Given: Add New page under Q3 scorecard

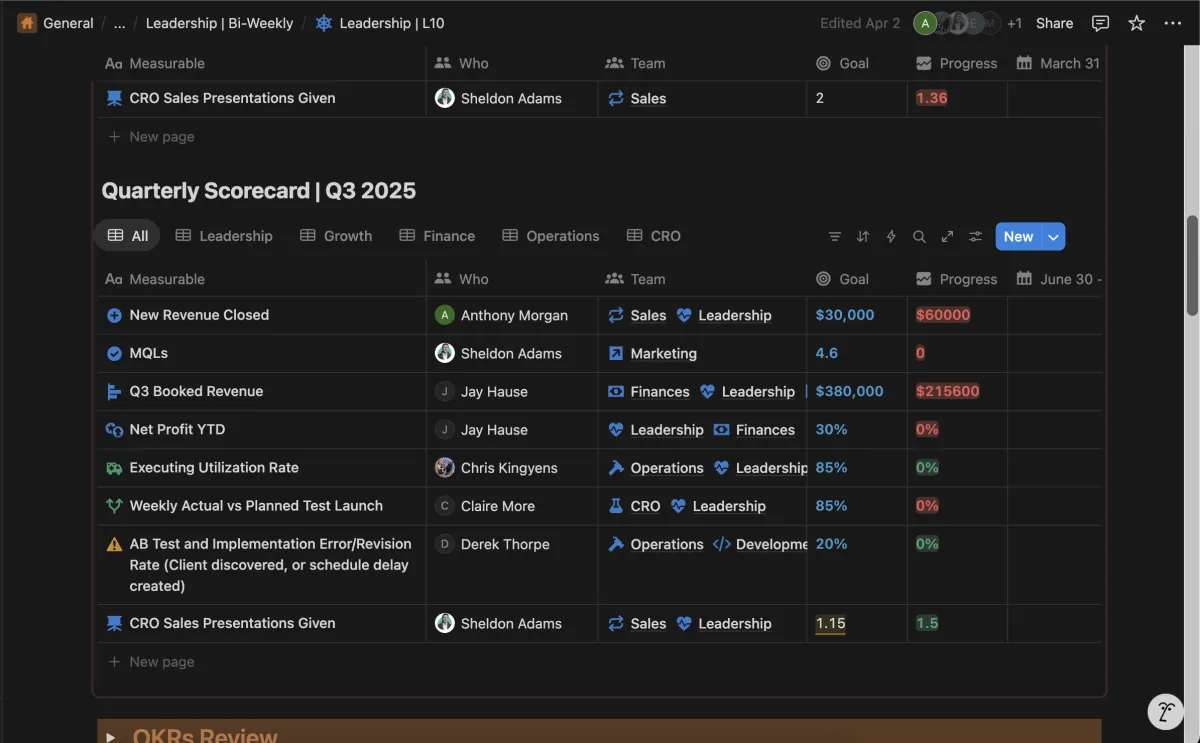Looking at the screenshot, I should [x=151, y=662].
